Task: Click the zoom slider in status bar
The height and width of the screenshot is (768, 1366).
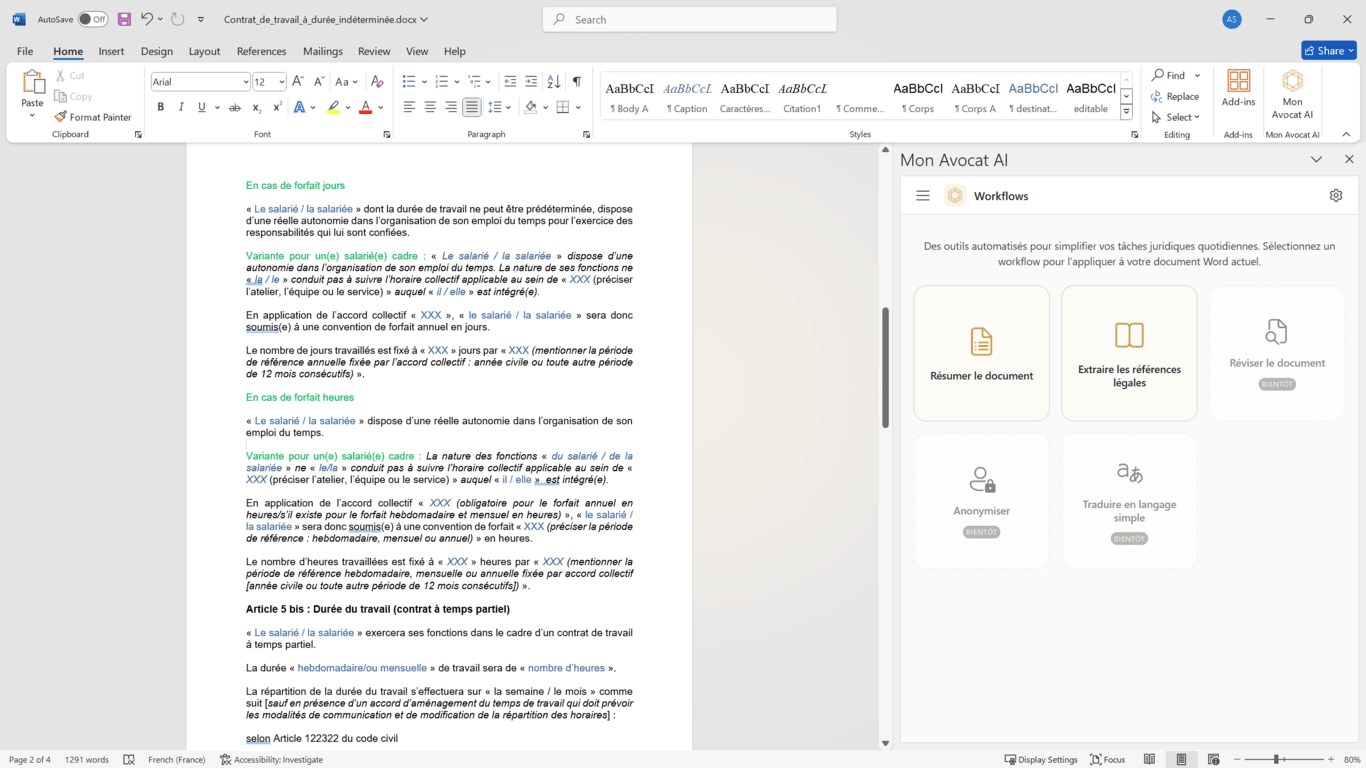Action: click(x=1276, y=760)
